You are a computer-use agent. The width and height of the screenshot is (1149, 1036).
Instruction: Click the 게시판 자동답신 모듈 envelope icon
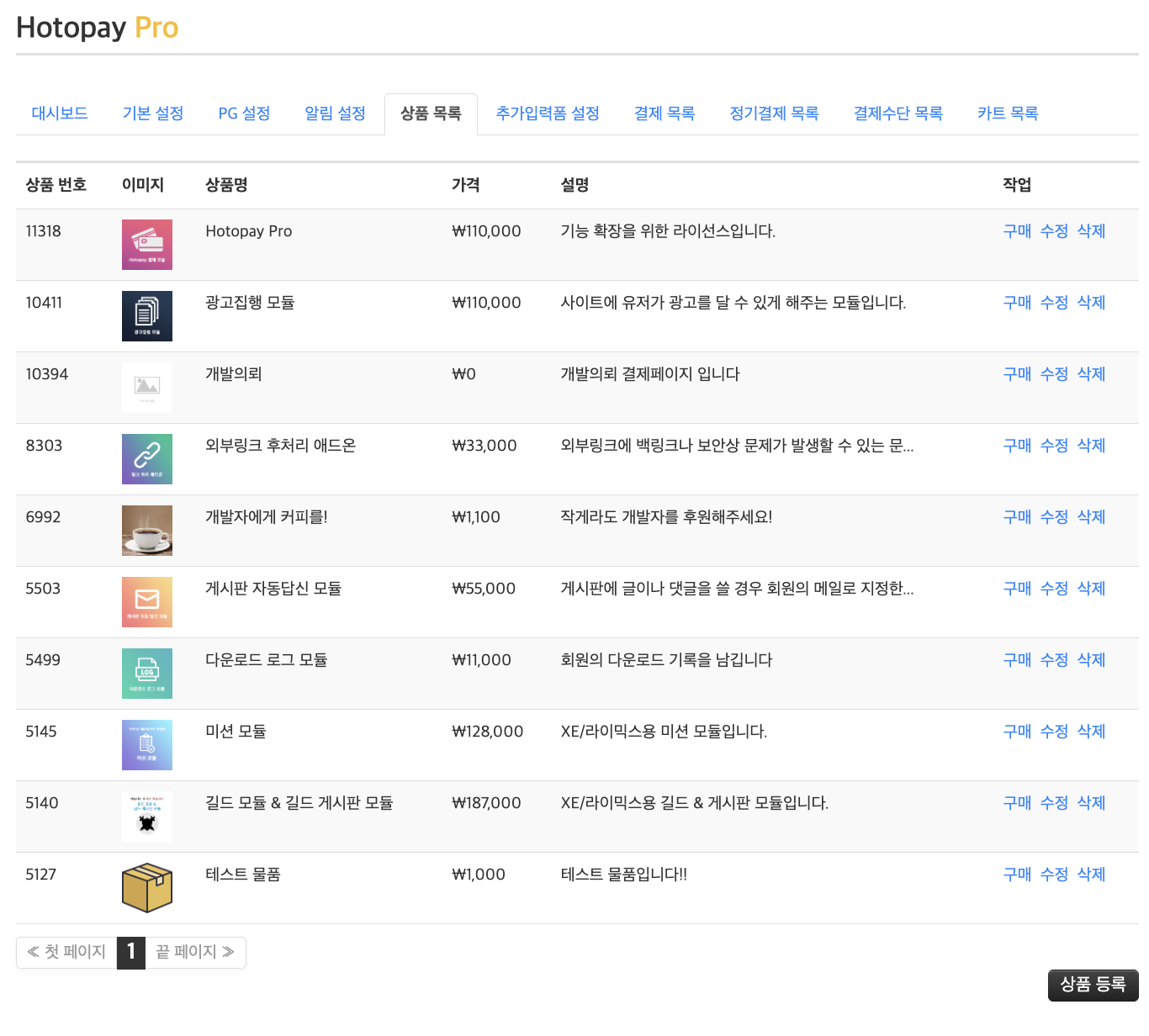(x=147, y=602)
